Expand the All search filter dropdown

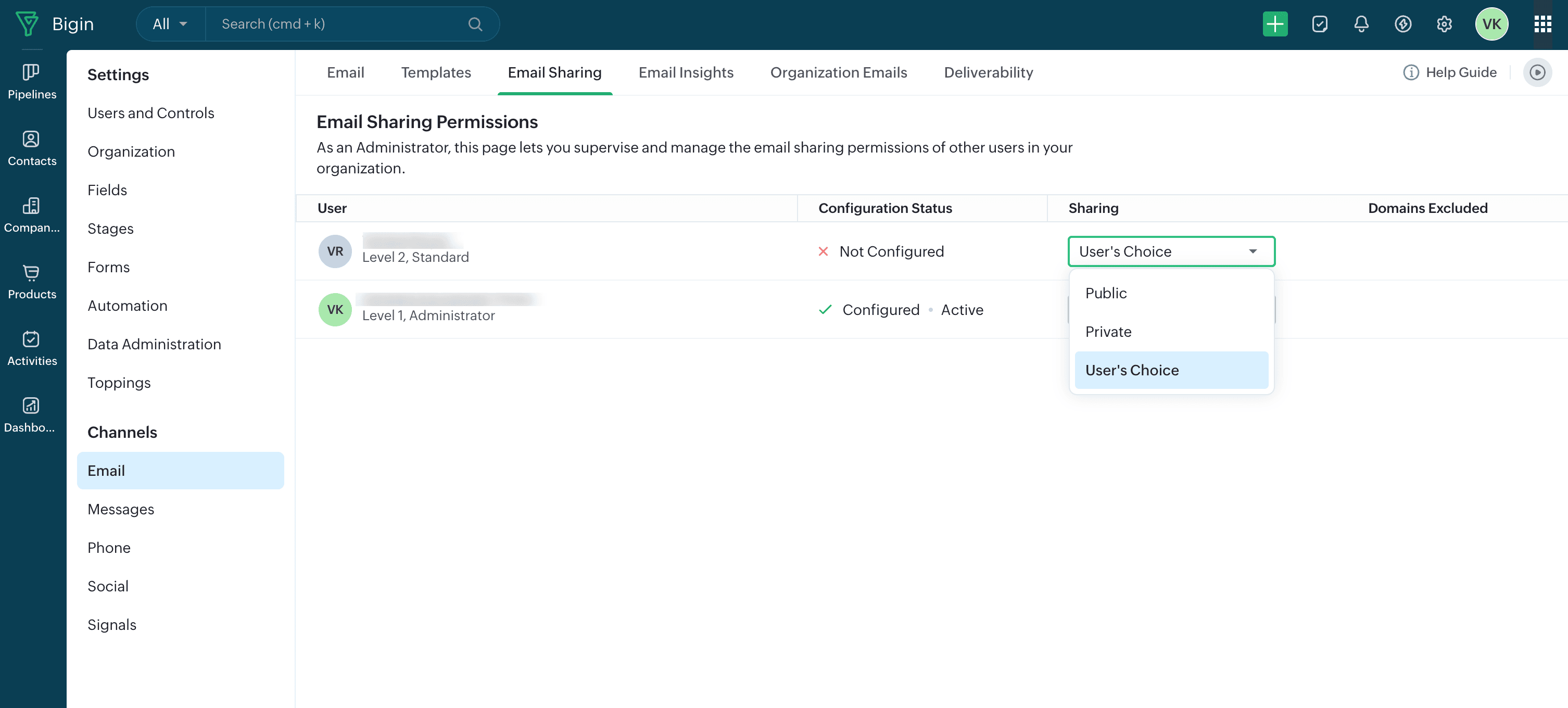coord(170,24)
